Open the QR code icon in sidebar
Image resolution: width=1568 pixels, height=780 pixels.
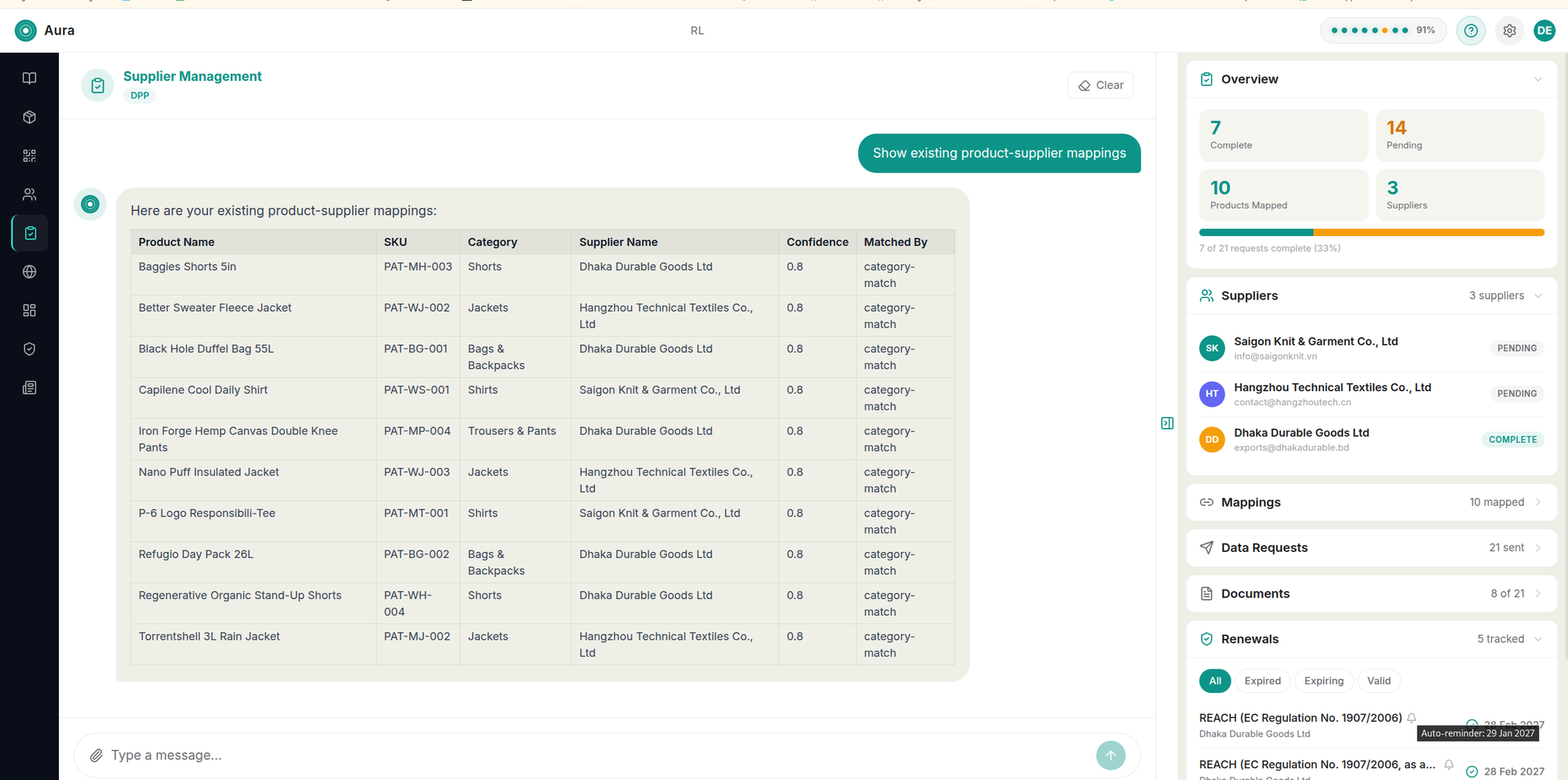click(29, 155)
